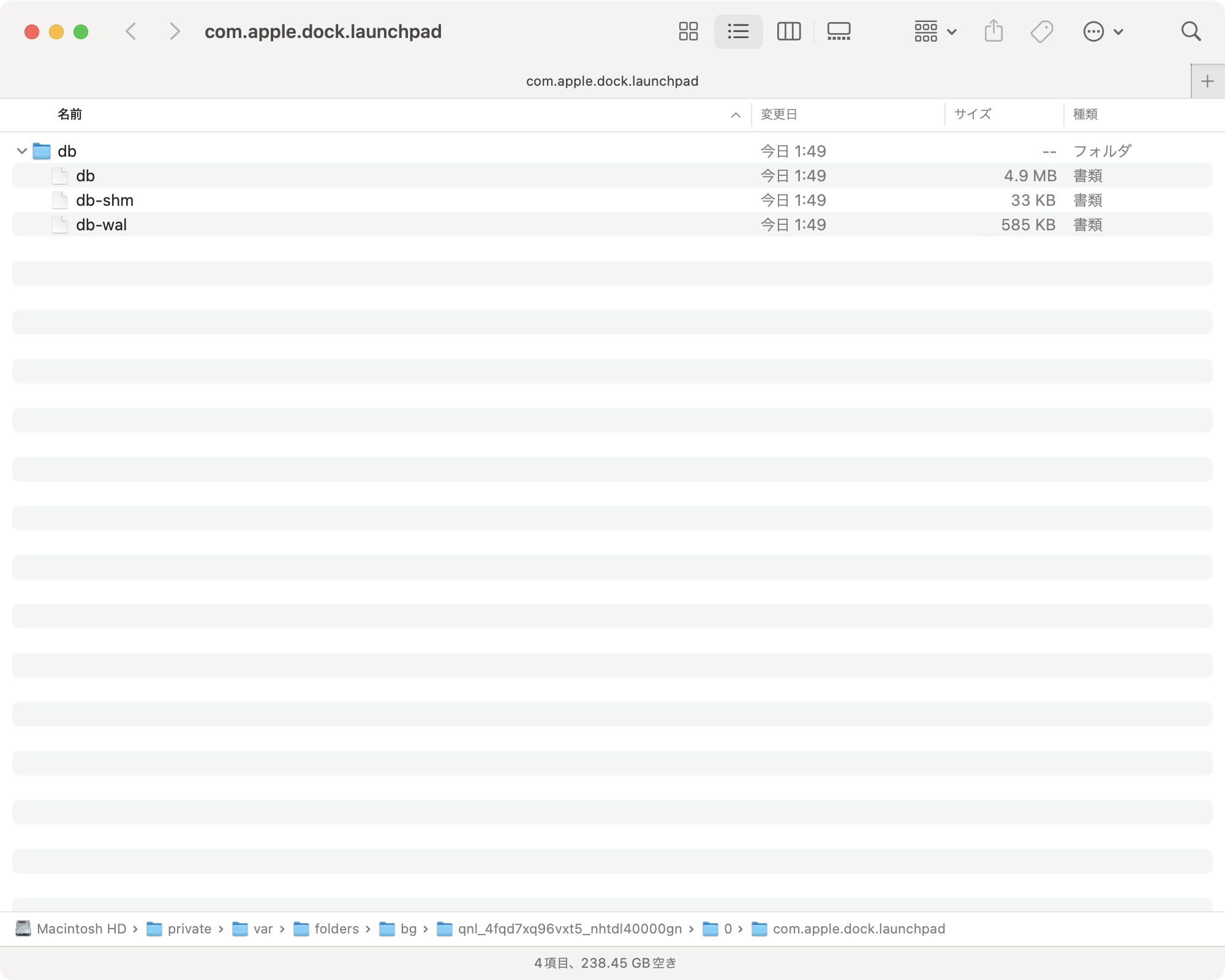This screenshot has height=980, width=1225.
Task: Go forward with the right chevron
Action: 175,31
